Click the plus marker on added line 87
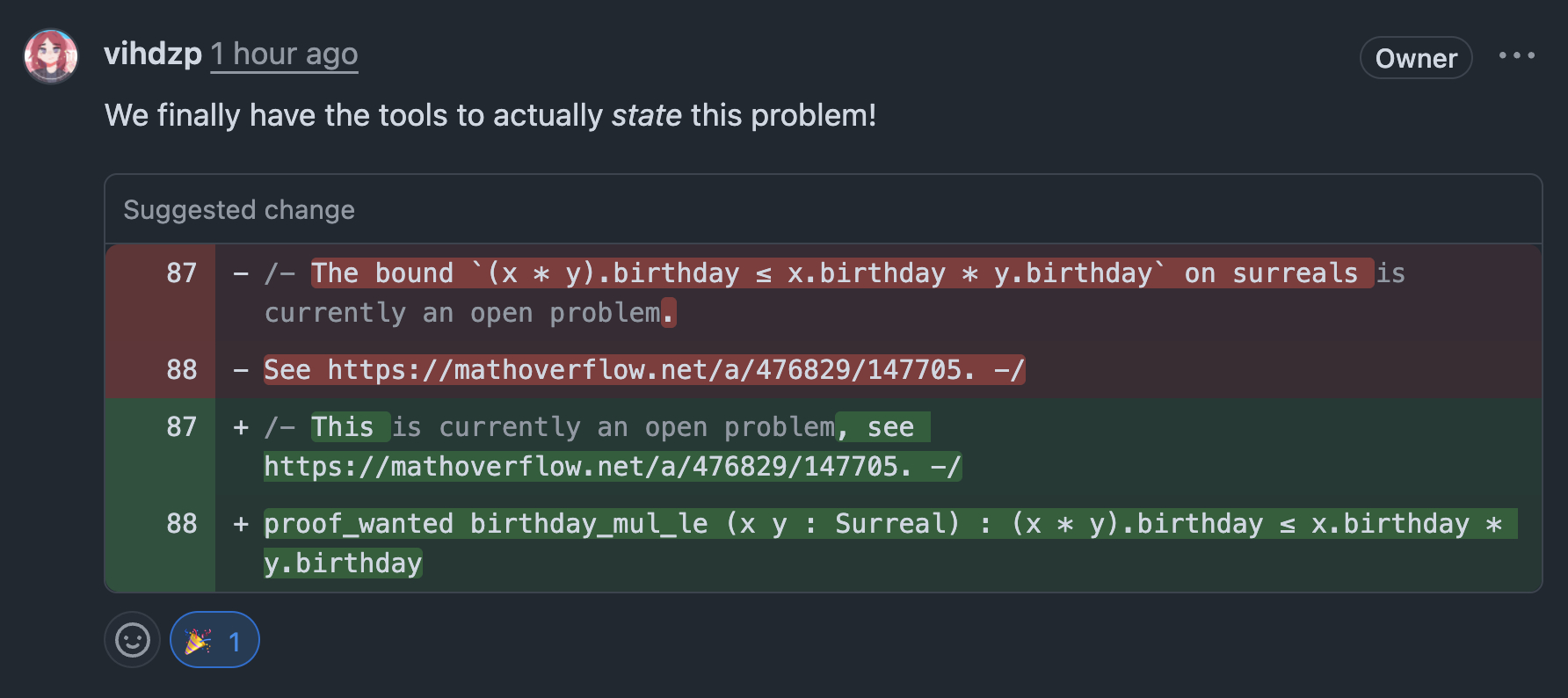 (x=241, y=427)
